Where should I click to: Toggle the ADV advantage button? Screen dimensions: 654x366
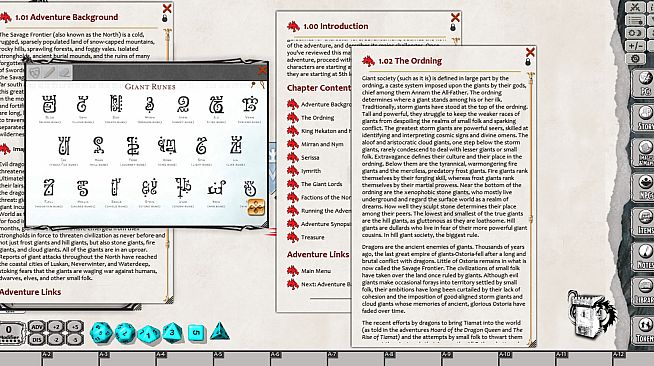tap(37, 326)
